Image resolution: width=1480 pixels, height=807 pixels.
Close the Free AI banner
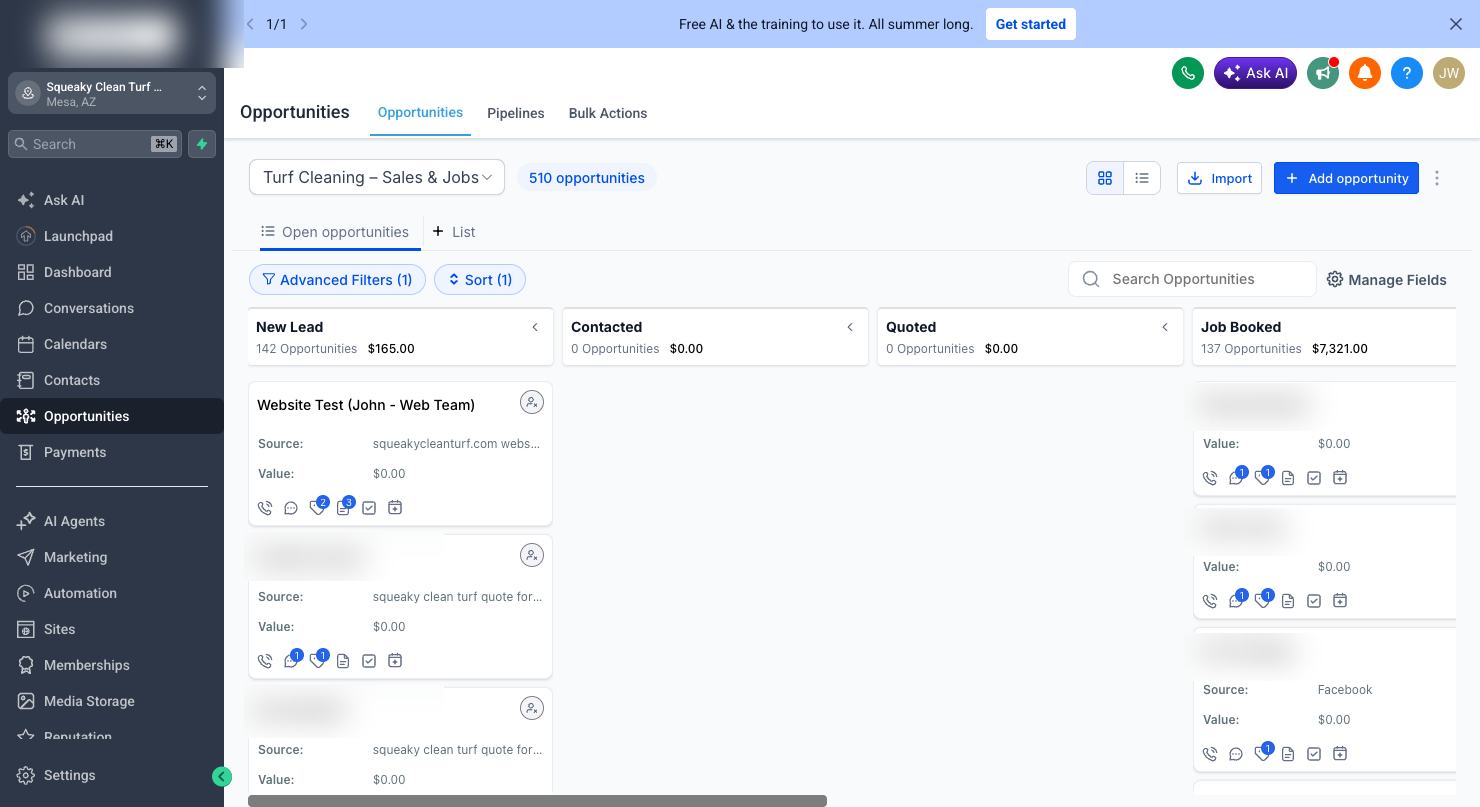pyautogui.click(x=1456, y=24)
